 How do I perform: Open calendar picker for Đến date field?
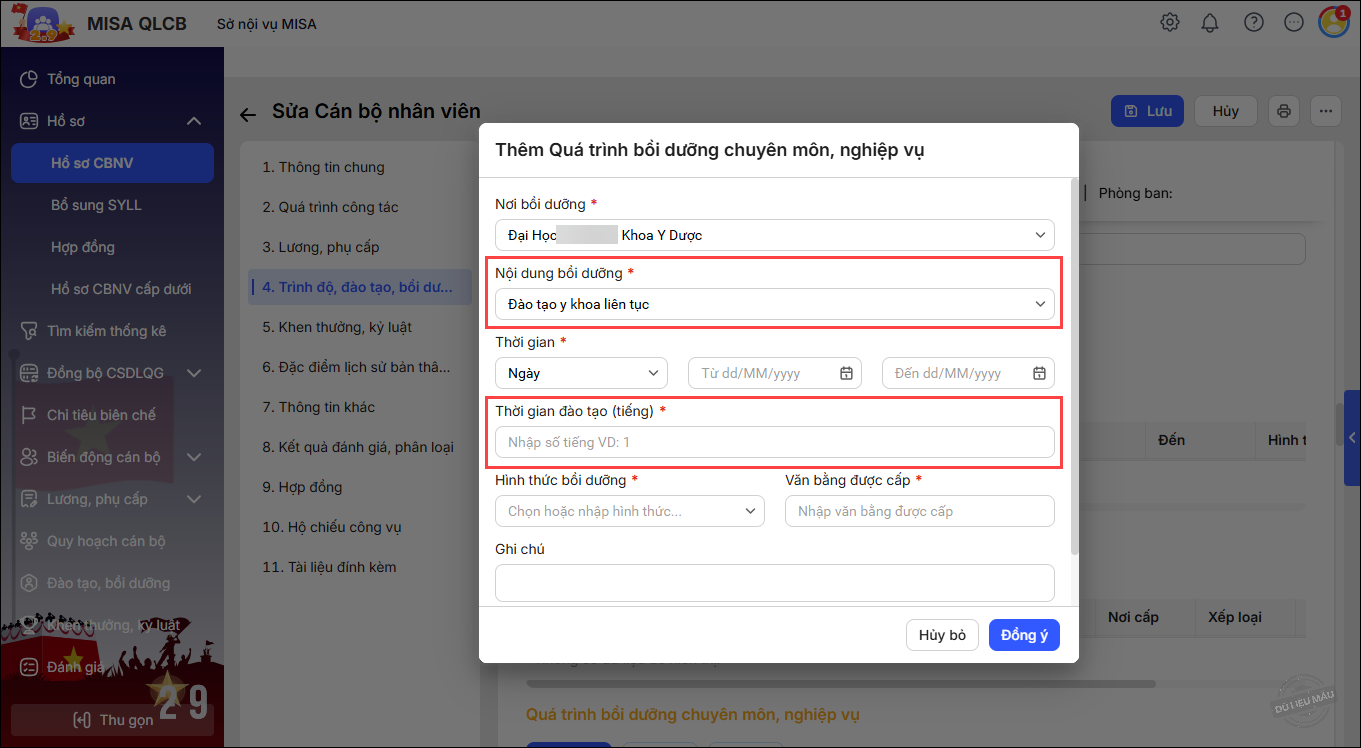pos(1039,373)
